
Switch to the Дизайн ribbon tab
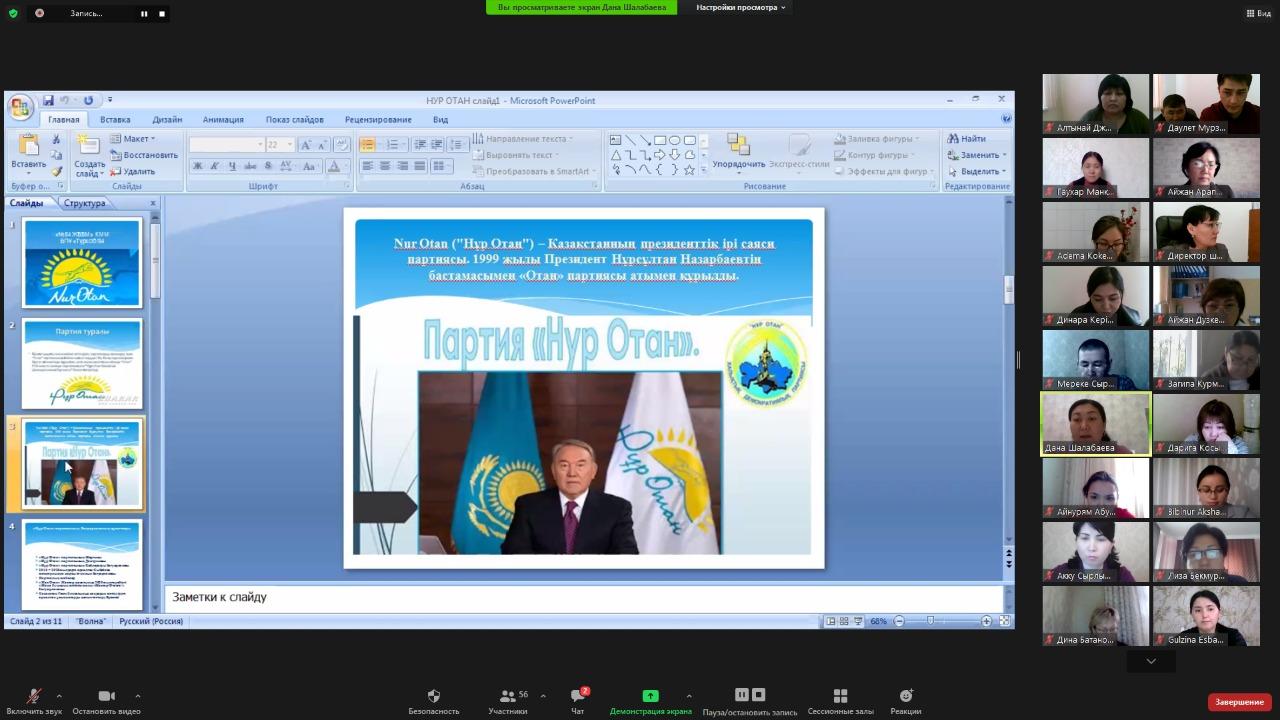pyautogui.click(x=167, y=119)
